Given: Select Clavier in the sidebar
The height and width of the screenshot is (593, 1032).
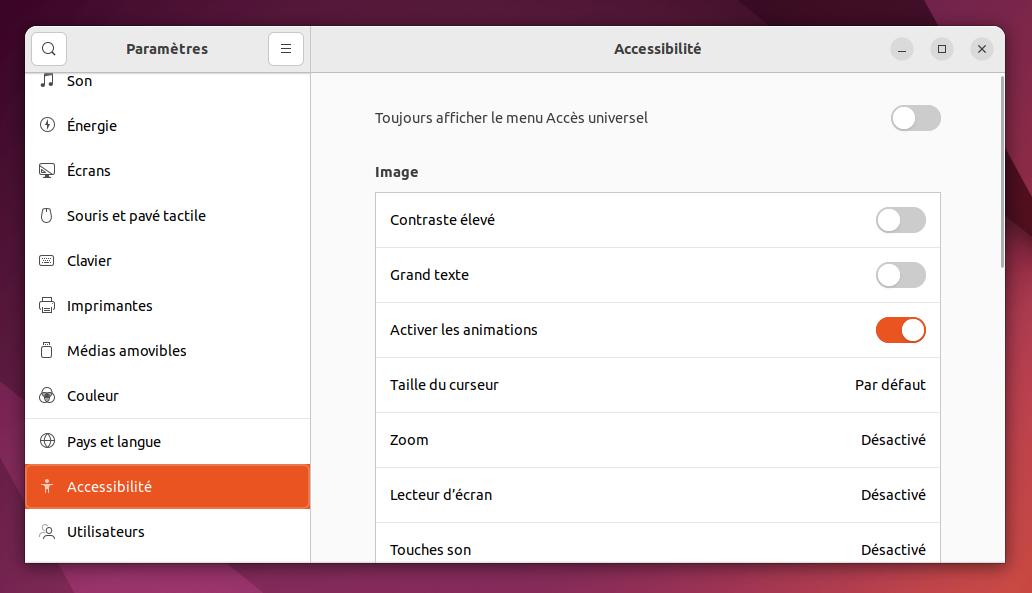Looking at the screenshot, I should tap(167, 261).
